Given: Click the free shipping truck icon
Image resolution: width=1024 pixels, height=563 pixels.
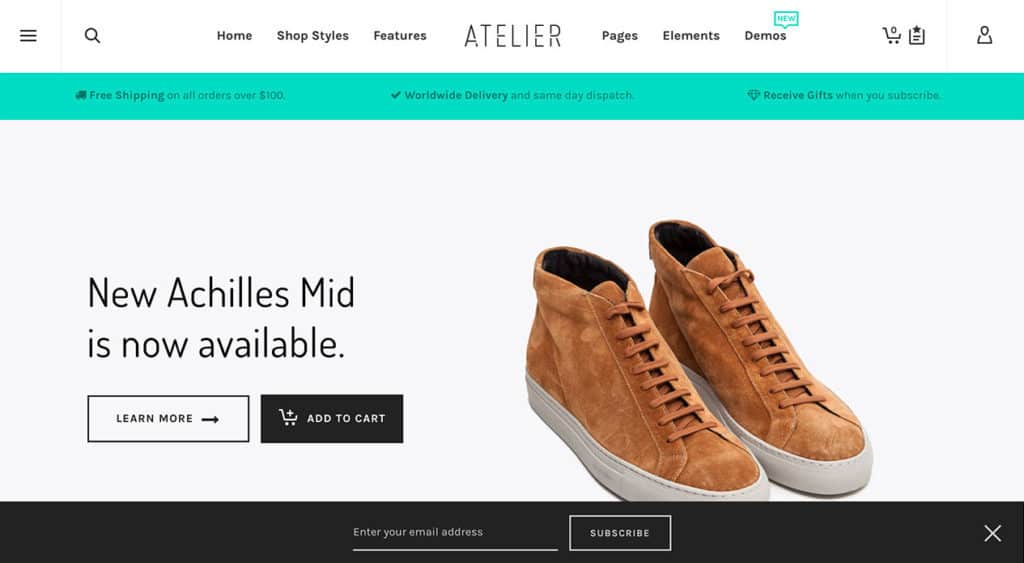Looking at the screenshot, I should [80, 95].
